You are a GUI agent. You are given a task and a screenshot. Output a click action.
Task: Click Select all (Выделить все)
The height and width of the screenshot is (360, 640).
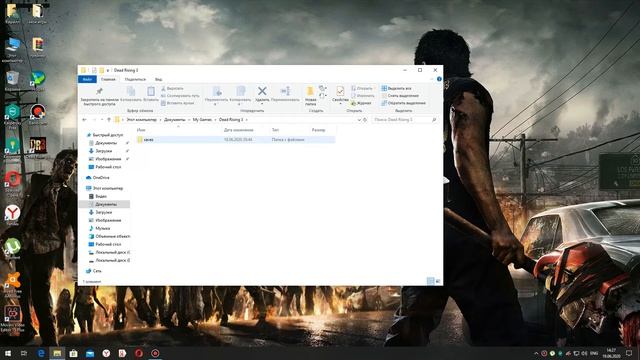(x=396, y=89)
